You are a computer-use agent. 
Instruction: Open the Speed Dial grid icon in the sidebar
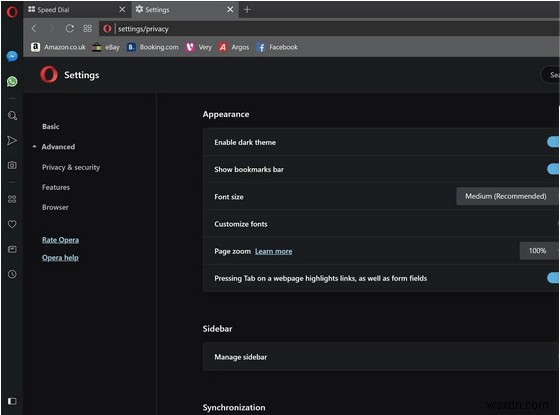12,199
